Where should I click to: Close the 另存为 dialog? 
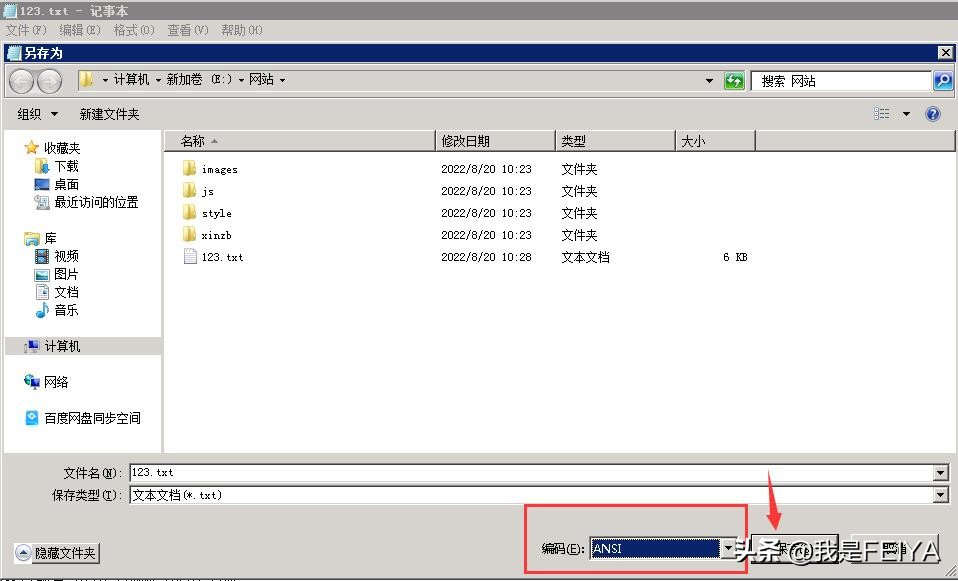tap(945, 53)
